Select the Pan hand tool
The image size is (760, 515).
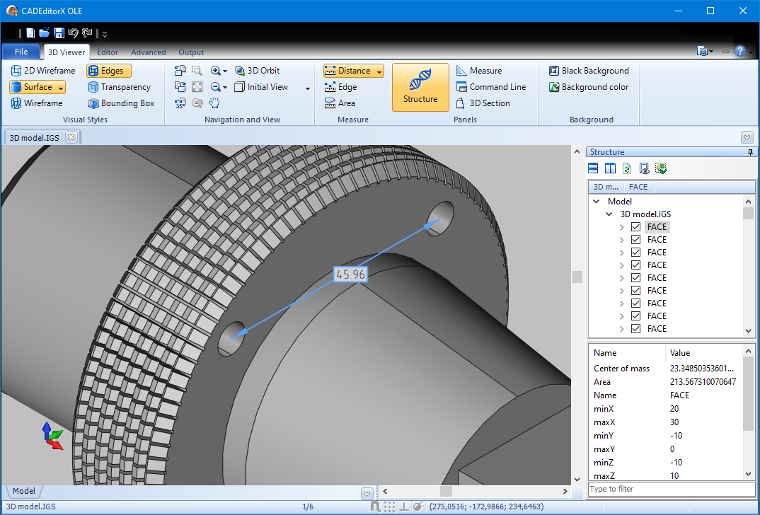[214, 103]
